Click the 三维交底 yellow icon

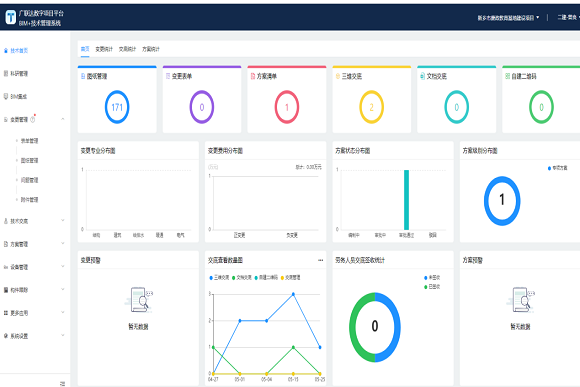click(x=338, y=76)
